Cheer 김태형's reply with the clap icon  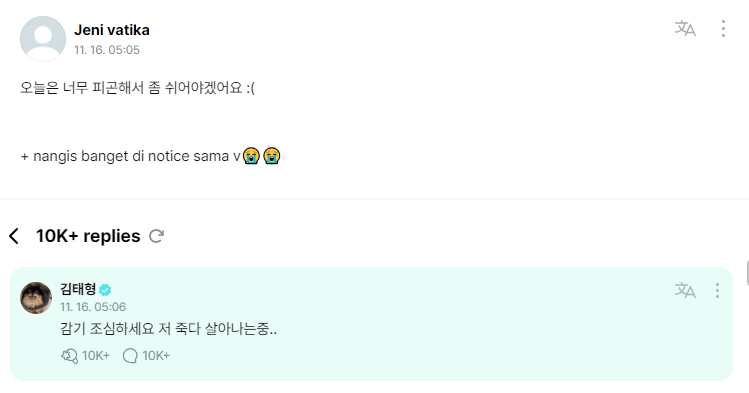(70, 356)
